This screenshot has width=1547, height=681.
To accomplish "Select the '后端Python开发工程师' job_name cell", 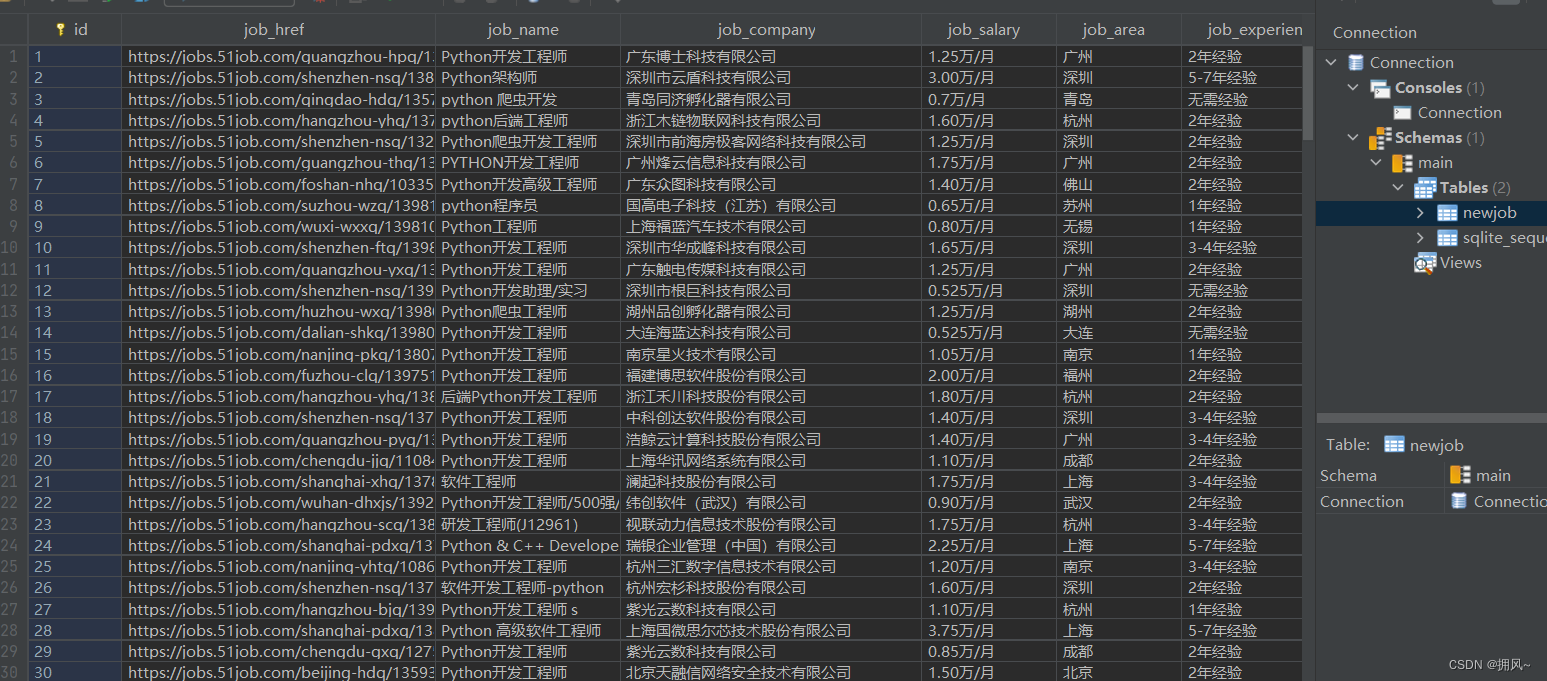I will [x=528, y=397].
